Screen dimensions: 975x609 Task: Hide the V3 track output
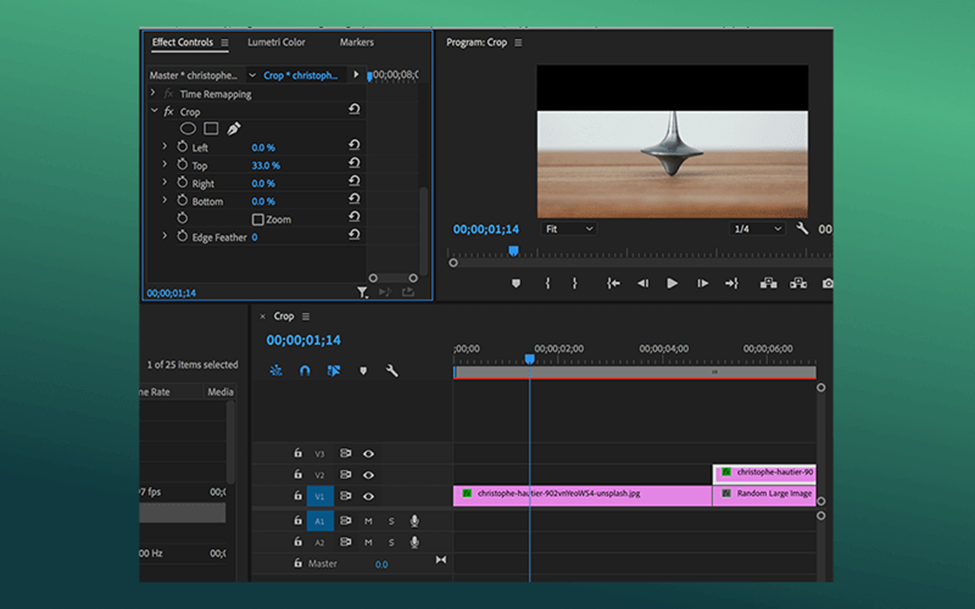[x=369, y=453]
